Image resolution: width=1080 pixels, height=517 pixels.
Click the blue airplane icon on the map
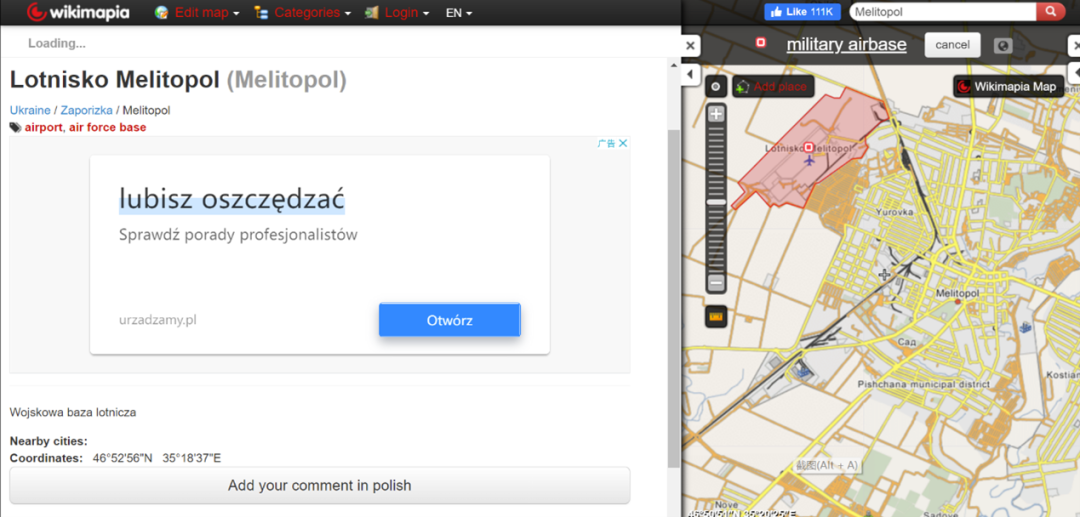[x=809, y=160]
